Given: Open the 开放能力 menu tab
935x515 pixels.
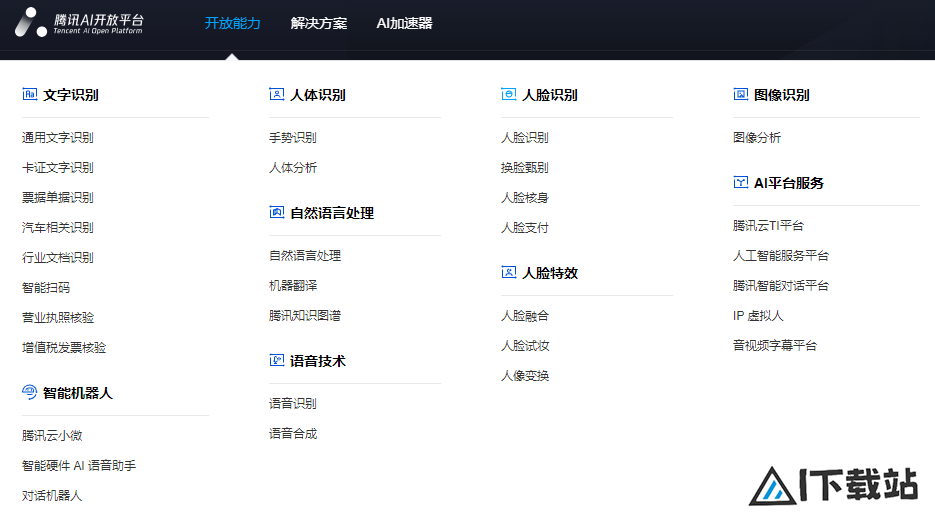Looking at the screenshot, I should 233,23.
